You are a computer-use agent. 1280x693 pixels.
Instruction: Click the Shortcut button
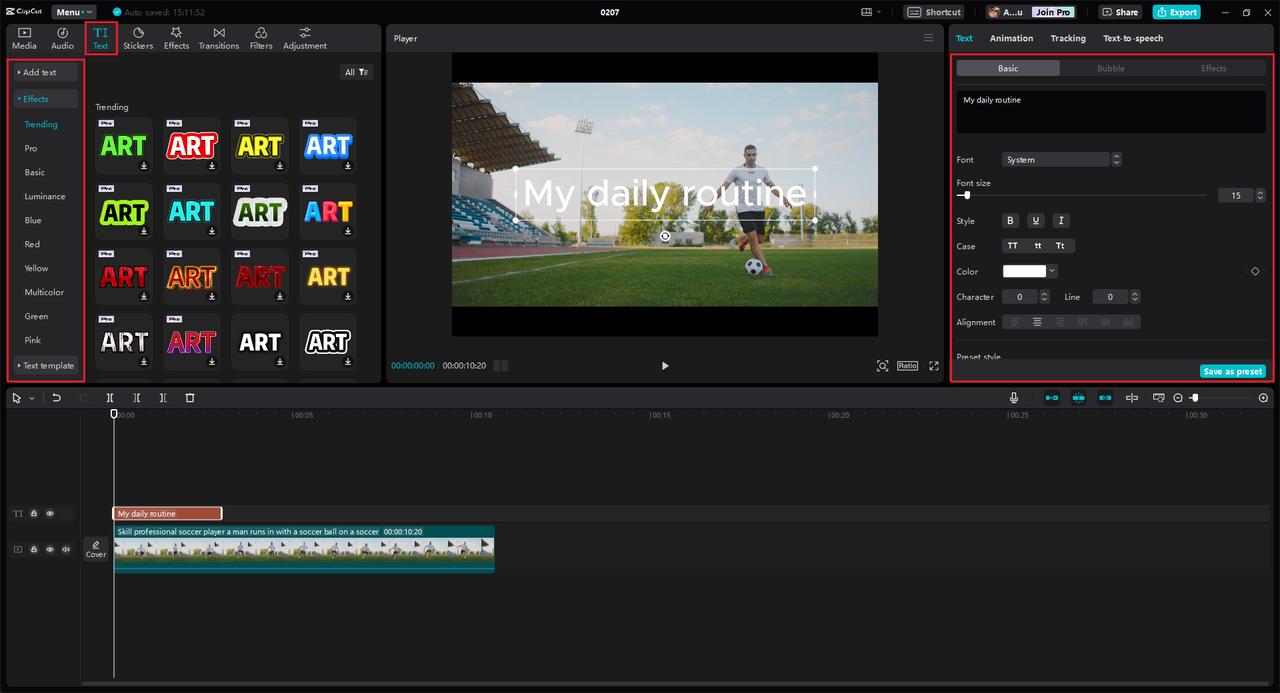935,12
